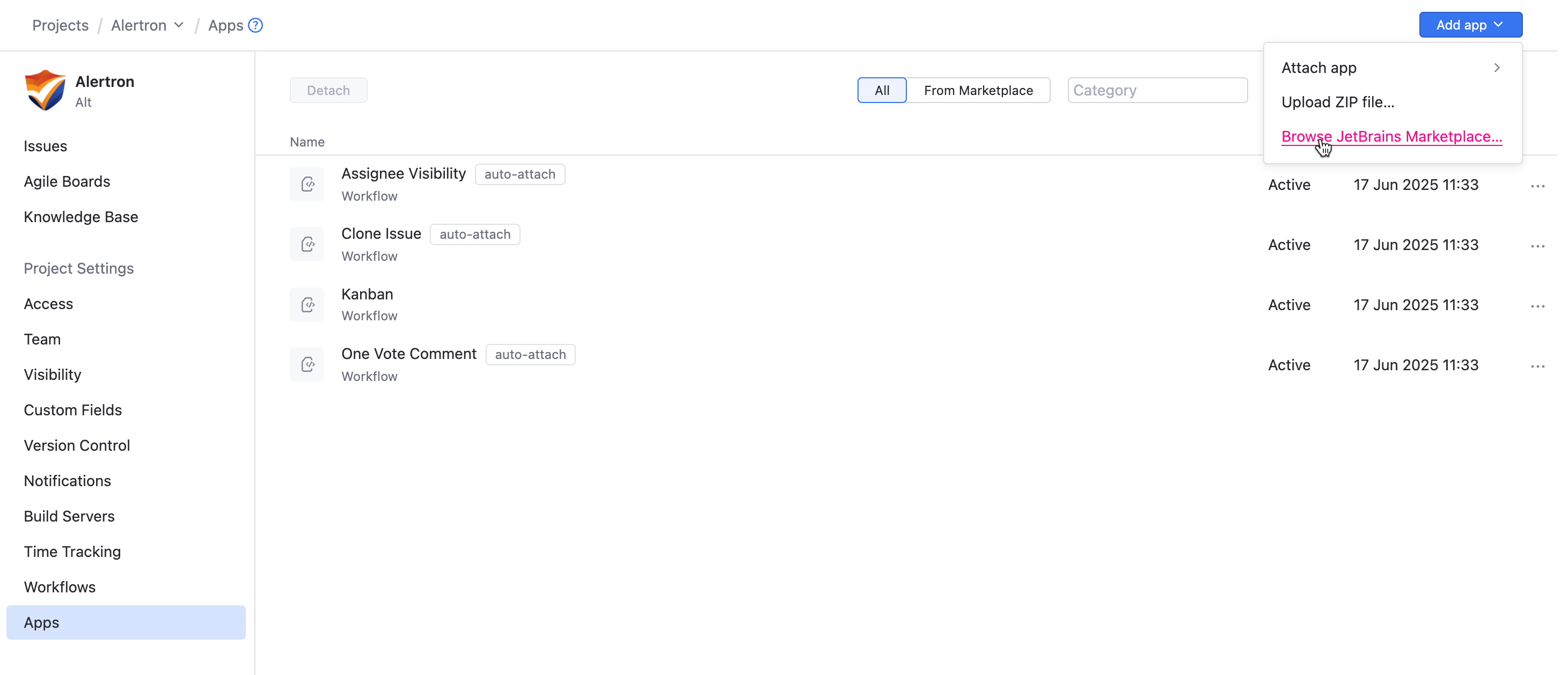This screenshot has height=675, width=1568.
Task: Click the Kanban workflow icon
Action: pos(307,304)
